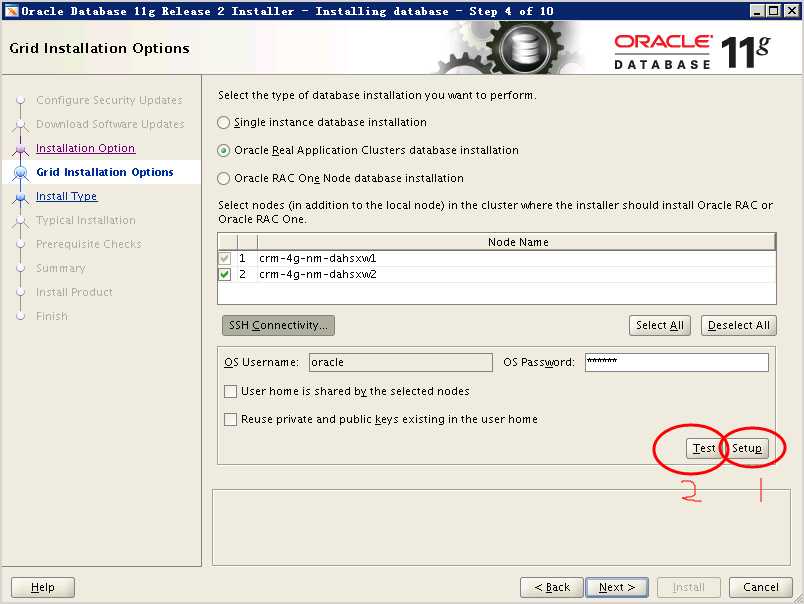Go Back to previous step

point(552,588)
